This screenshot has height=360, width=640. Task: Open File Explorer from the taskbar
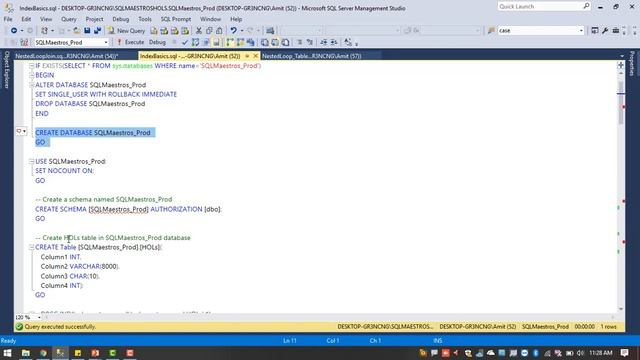click(x=26, y=353)
